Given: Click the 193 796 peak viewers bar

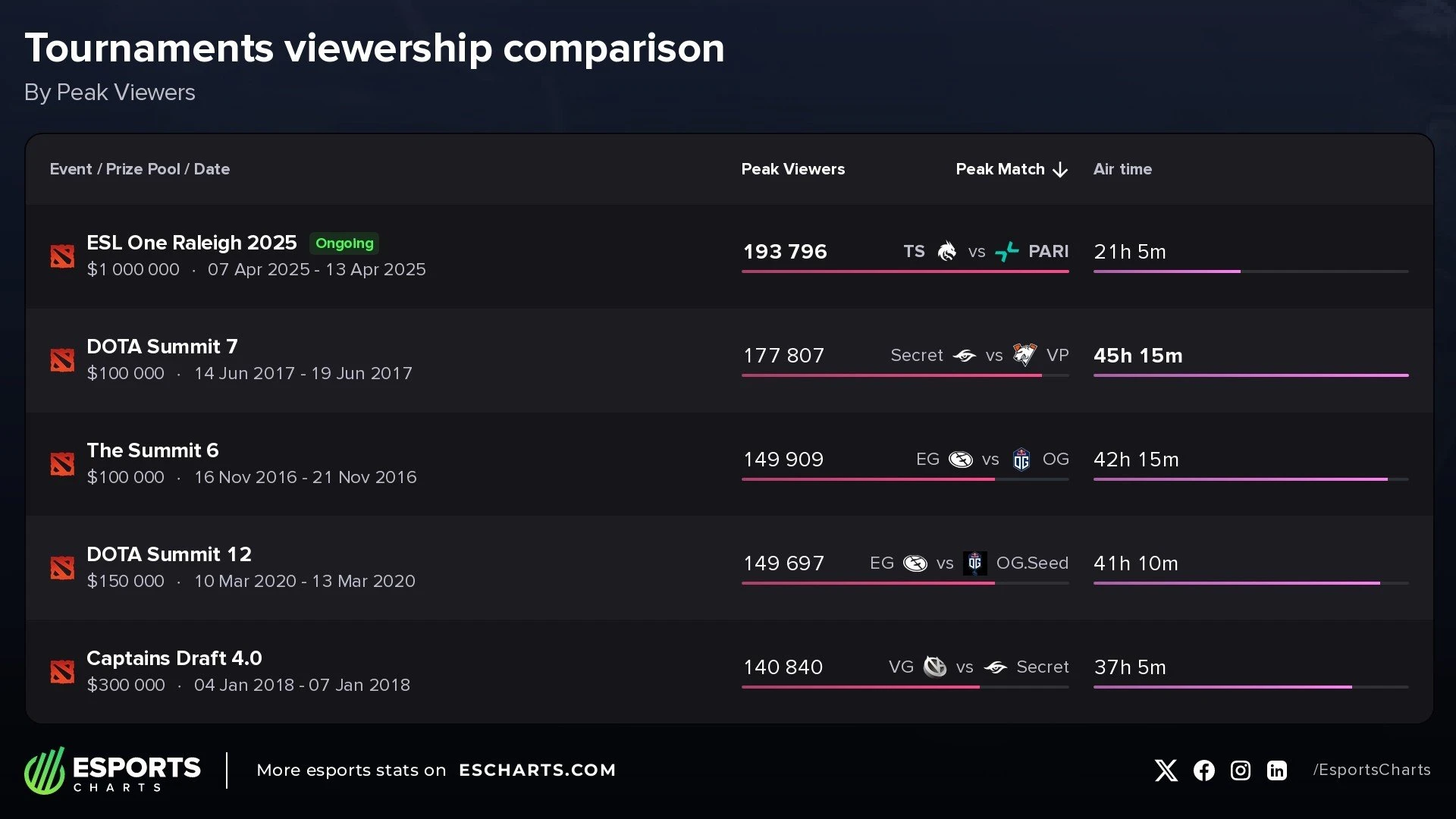Looking at the screenshot, I should tap(905, 271).
